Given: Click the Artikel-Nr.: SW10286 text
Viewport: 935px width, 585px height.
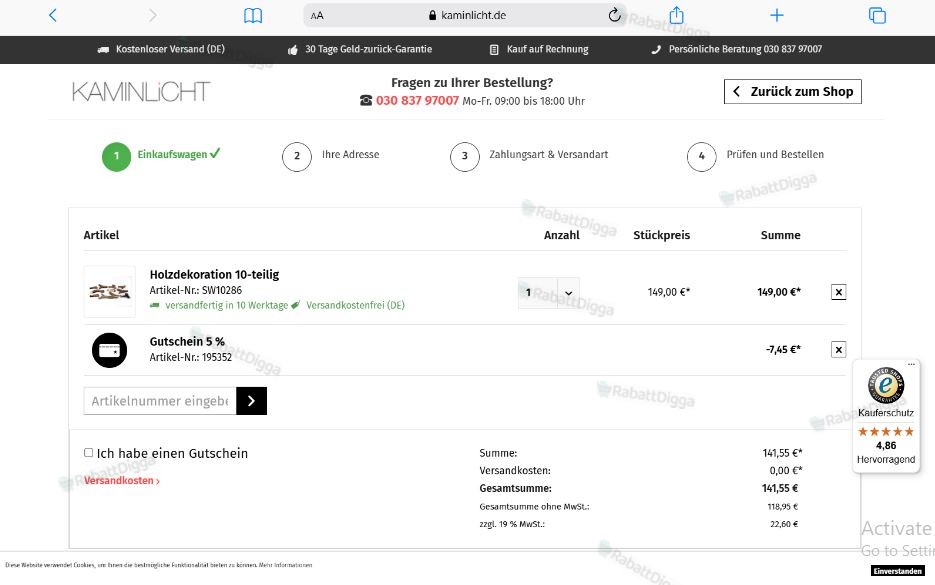Looking at the screenshot, I should pyautogui.click(x=196, y=290).
